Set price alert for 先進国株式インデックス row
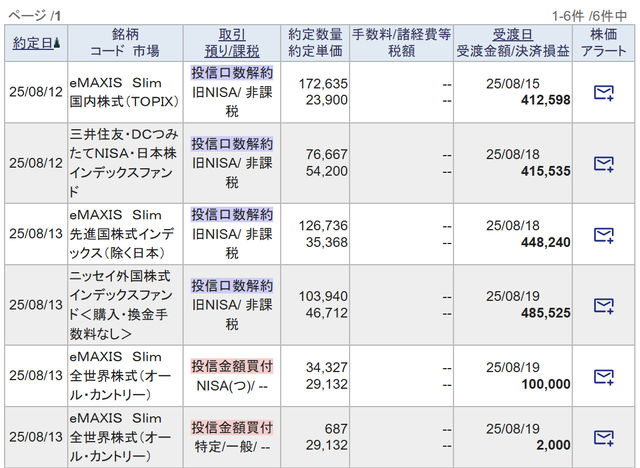This screenshot has height=468, width=640. tap(604, 235)
